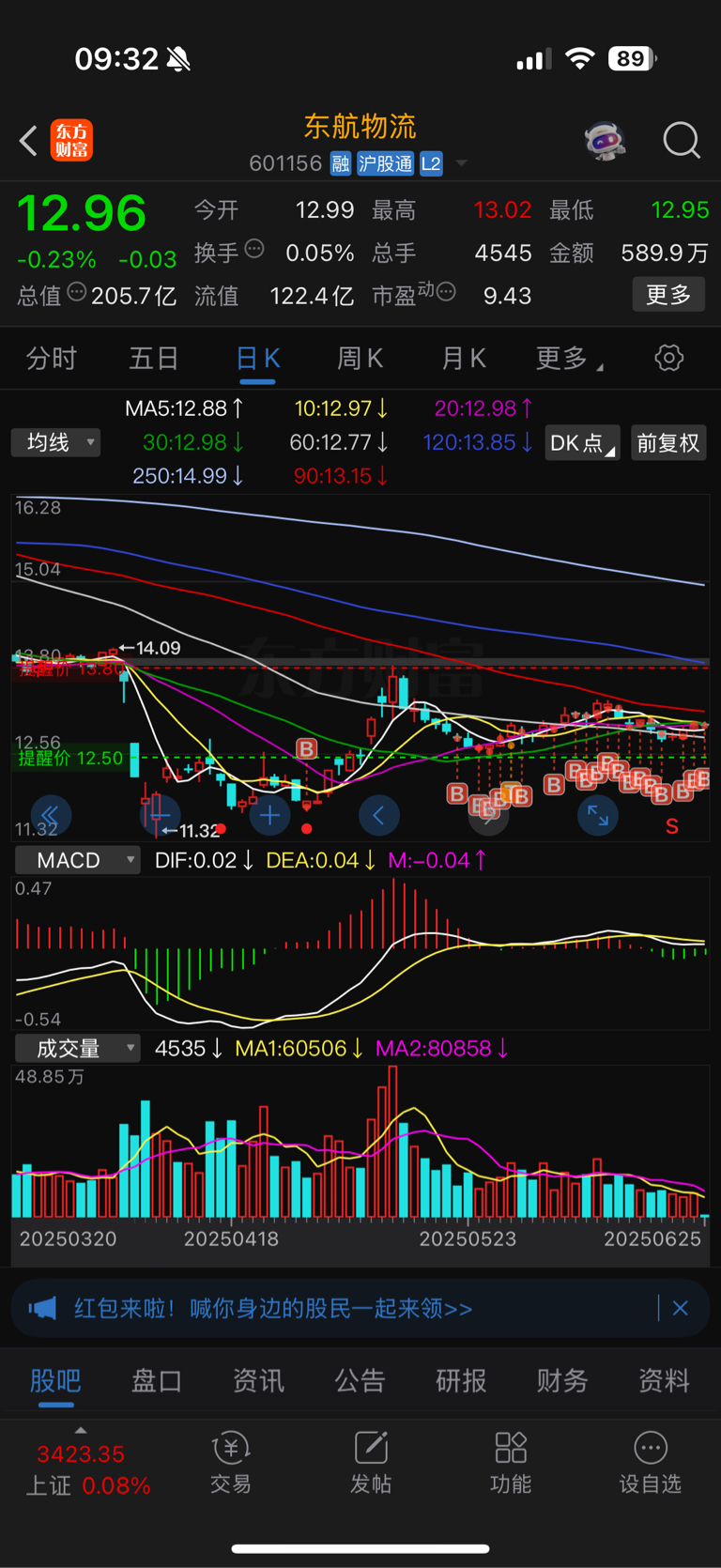The height and width of the screenshot is (1568, 721).
Task: Open the 股吧 tab
Action: click(55, 1380)
